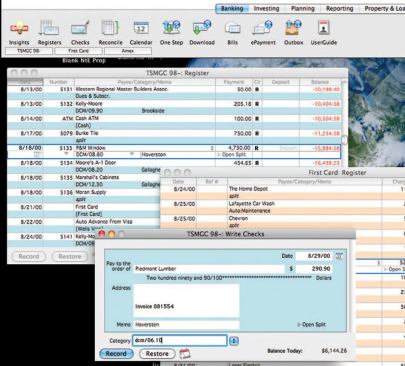This screenshot has height=366, width=405.
Task: Click calendar icon under 8/18/00 date in register
Action: click(37, 154)
